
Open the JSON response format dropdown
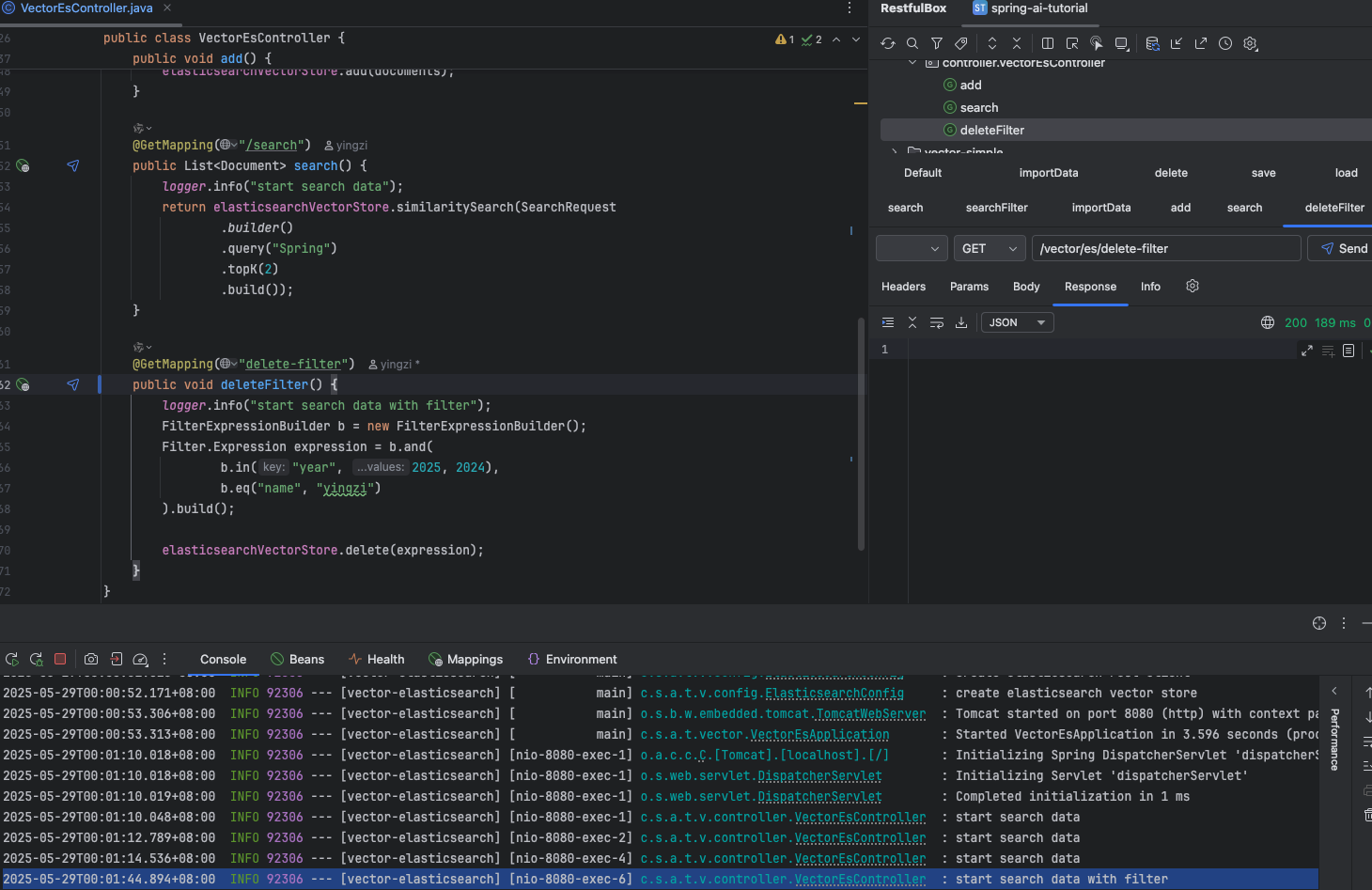tap(1017, 322)
